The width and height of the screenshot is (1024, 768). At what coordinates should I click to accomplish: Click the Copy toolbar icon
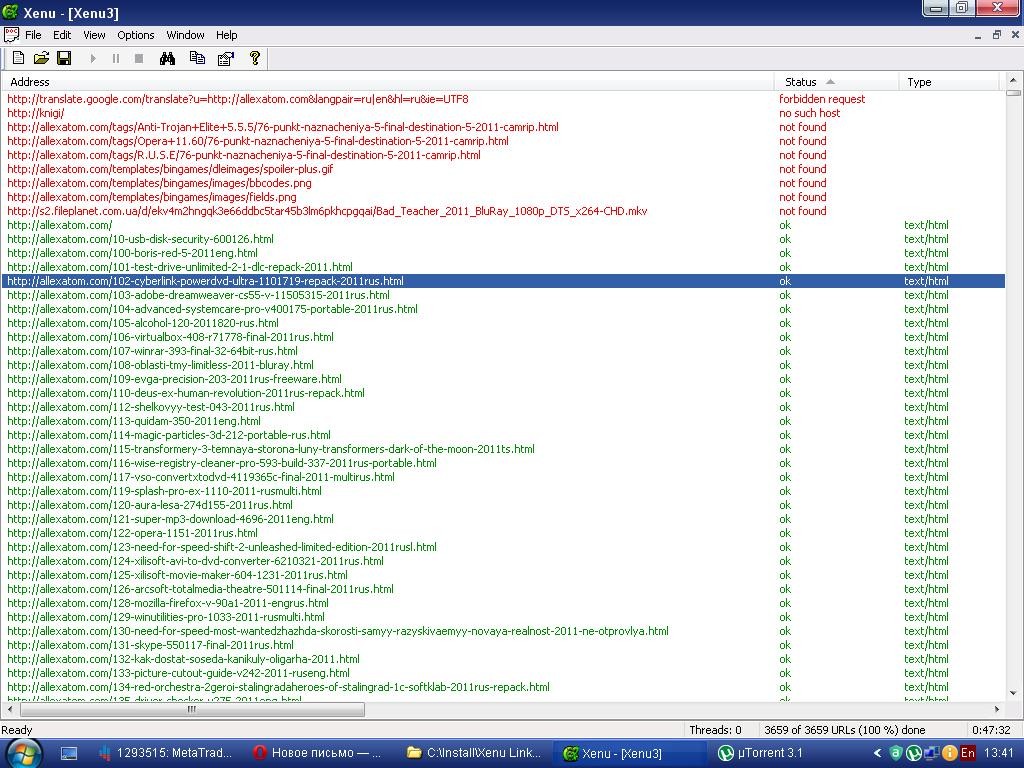tap(197, 58)
